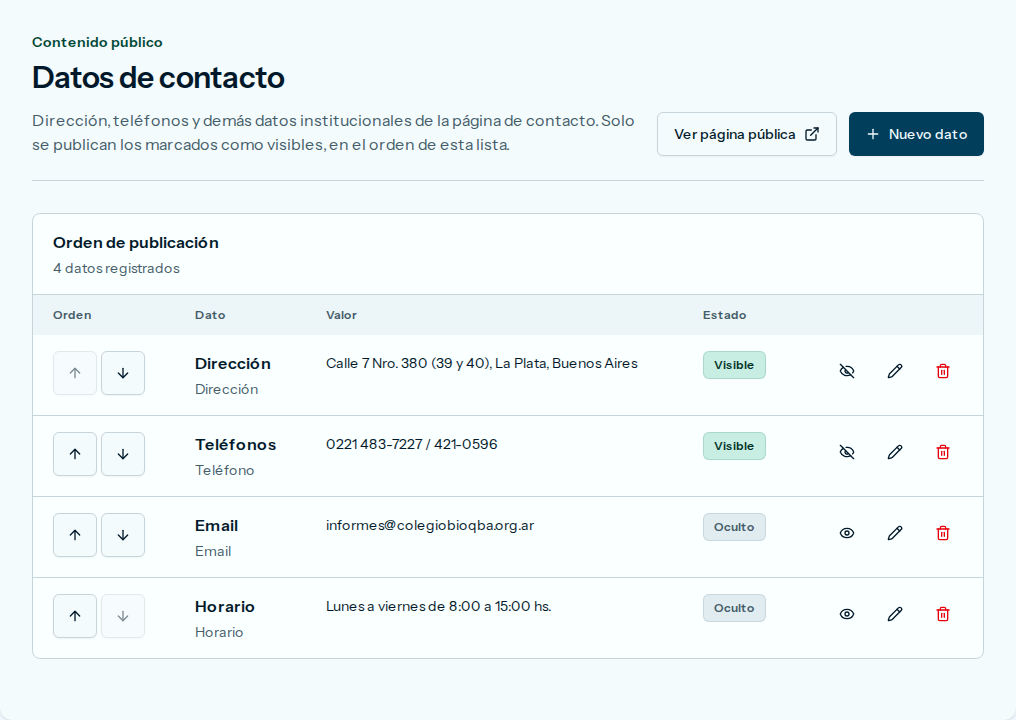1016x720 pixels.
Task: Click Visible badge in Teléfonos row
Action: coord(734,446)
